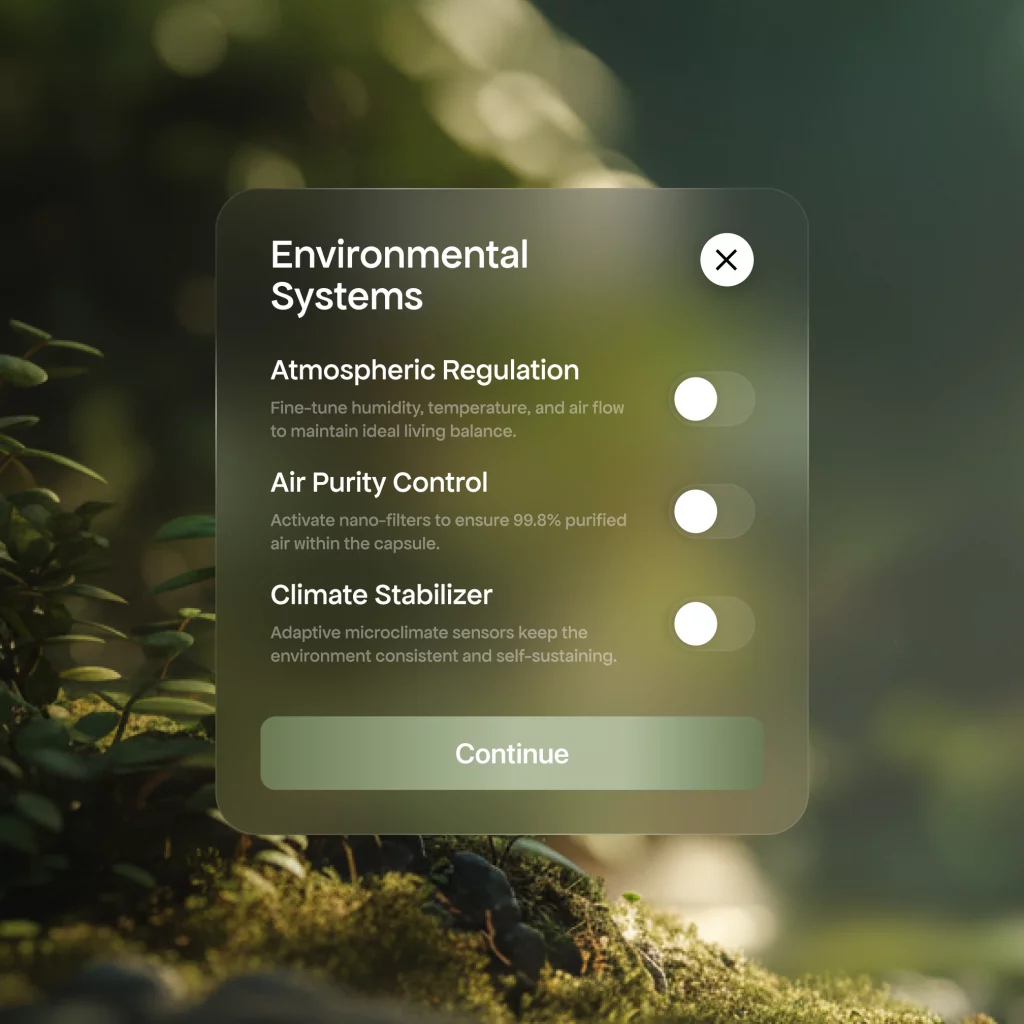The image size is (1024, 1024).
Task: Click the humidity and temperature description text
Action: point(446,420)
